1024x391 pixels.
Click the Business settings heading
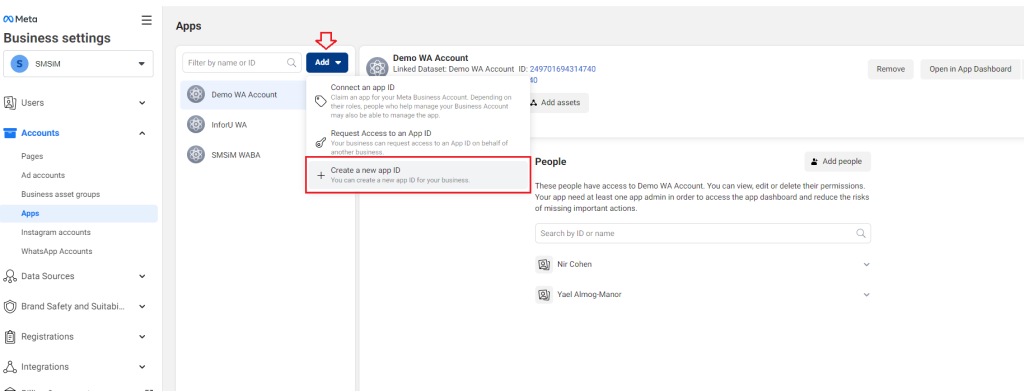[x=57, y=38]
